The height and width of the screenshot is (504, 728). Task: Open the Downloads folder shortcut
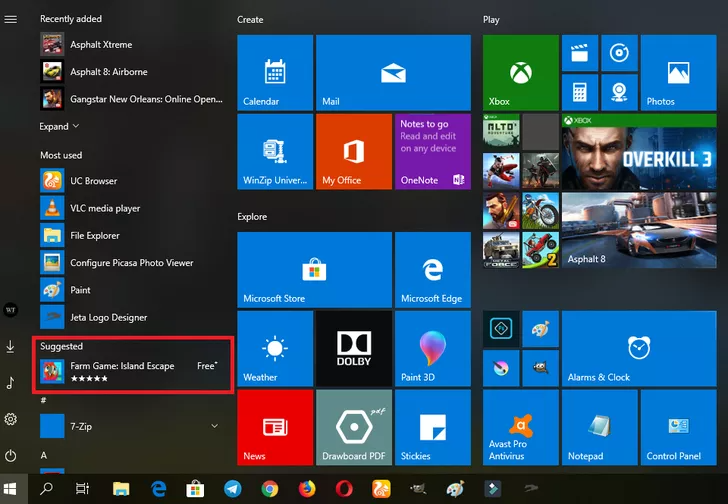10,347
